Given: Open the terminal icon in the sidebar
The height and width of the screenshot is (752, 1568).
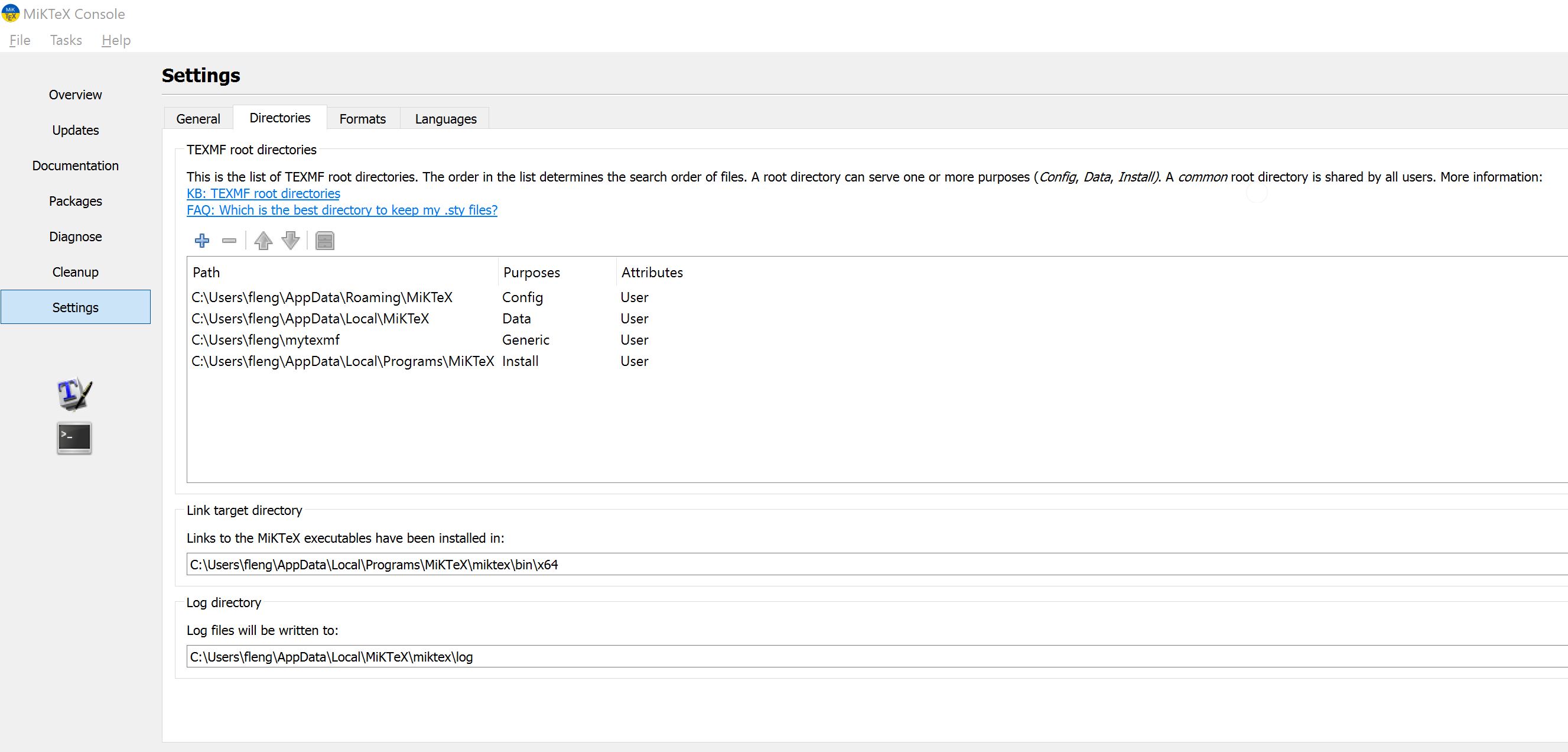Looking at the screenshot, I should tap(74, 438).
